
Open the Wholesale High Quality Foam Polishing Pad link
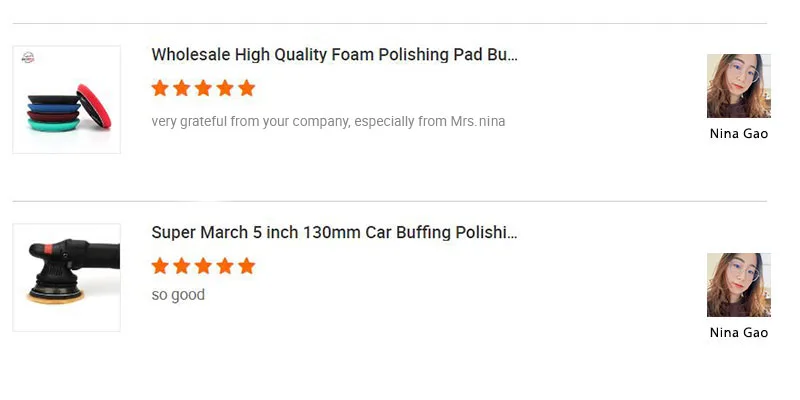334,55
